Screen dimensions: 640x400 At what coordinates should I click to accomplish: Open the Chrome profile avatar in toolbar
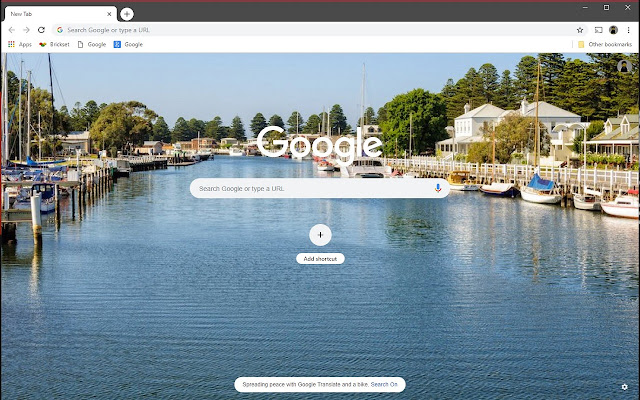click(613, 30)
